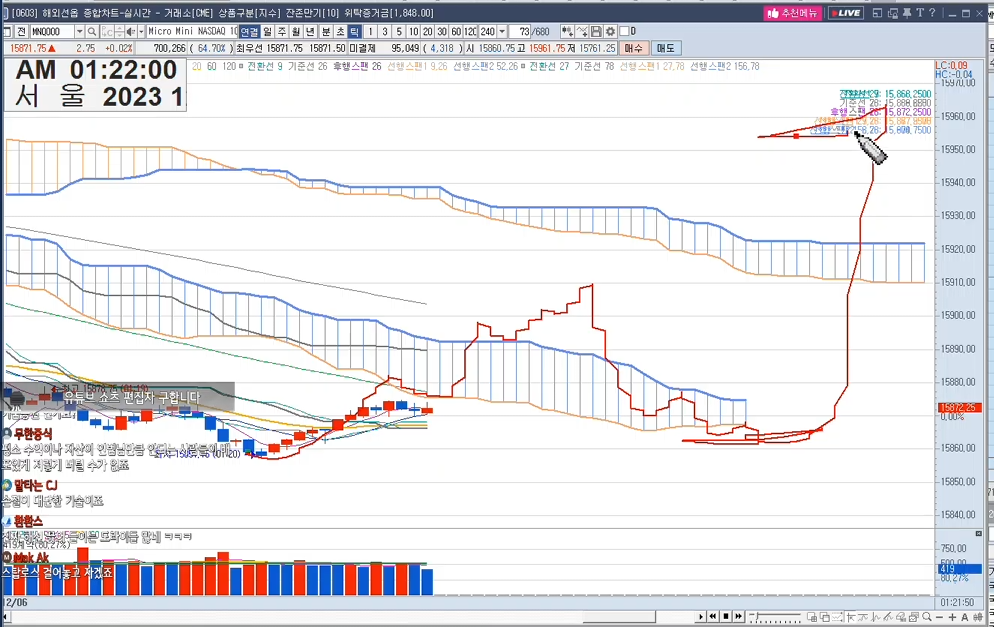This screenshot has height=627, width=994.
Task: Select the 틱 tick period tab
Action: [x=355, y=32]
